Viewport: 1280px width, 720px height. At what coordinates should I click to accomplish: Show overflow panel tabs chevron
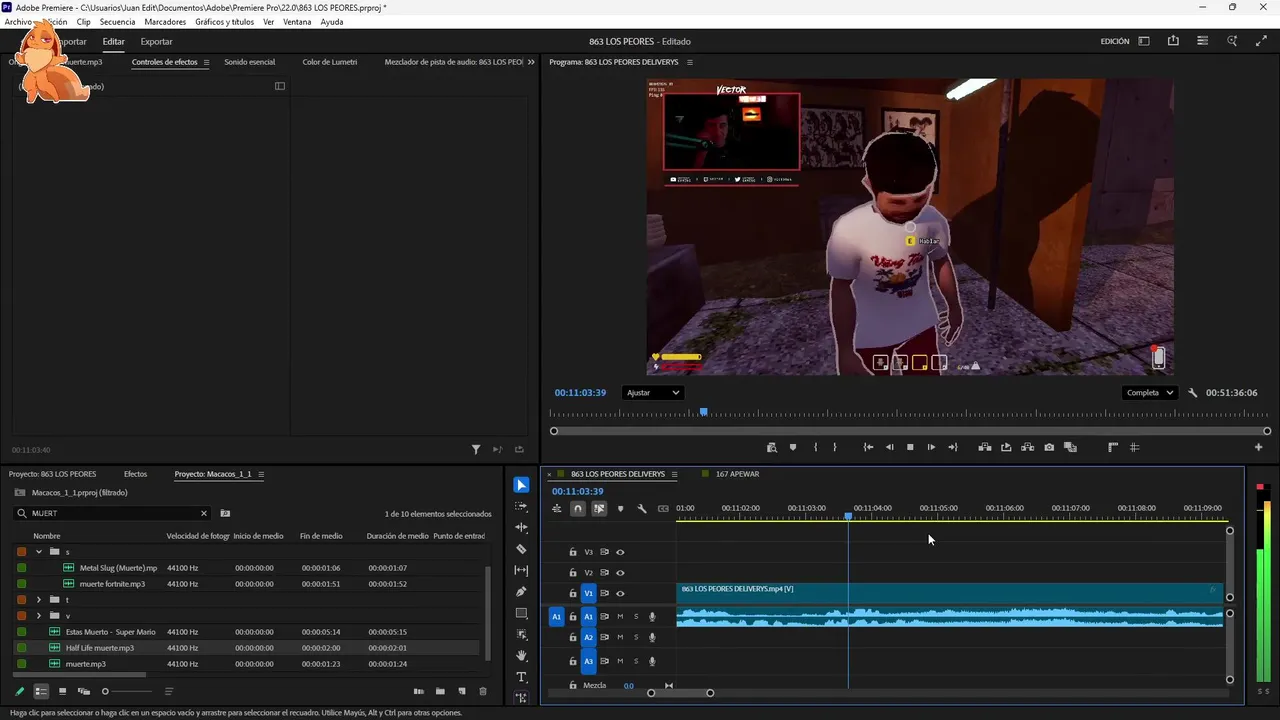pos(531,62)
